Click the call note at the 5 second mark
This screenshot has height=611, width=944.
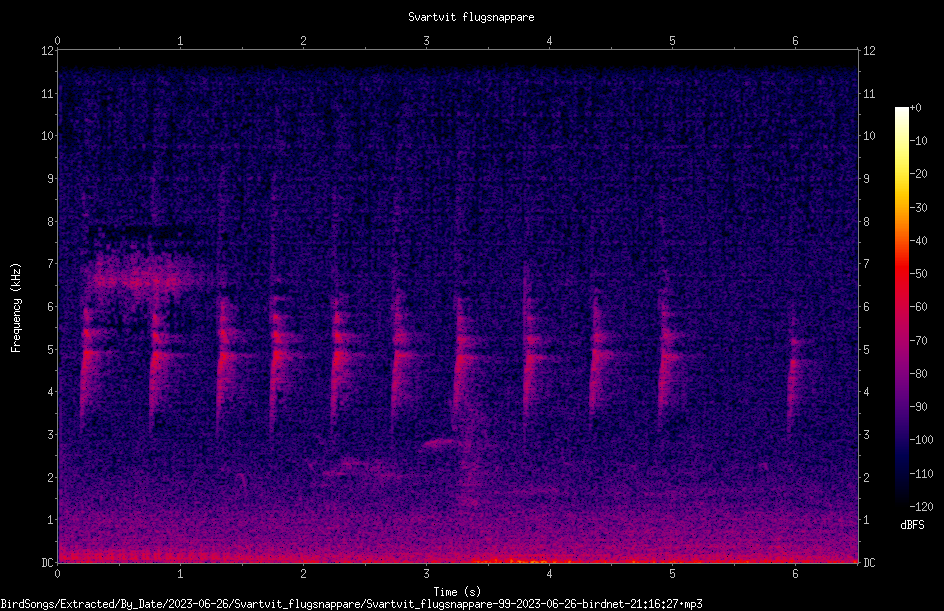[x=669, y=355]
